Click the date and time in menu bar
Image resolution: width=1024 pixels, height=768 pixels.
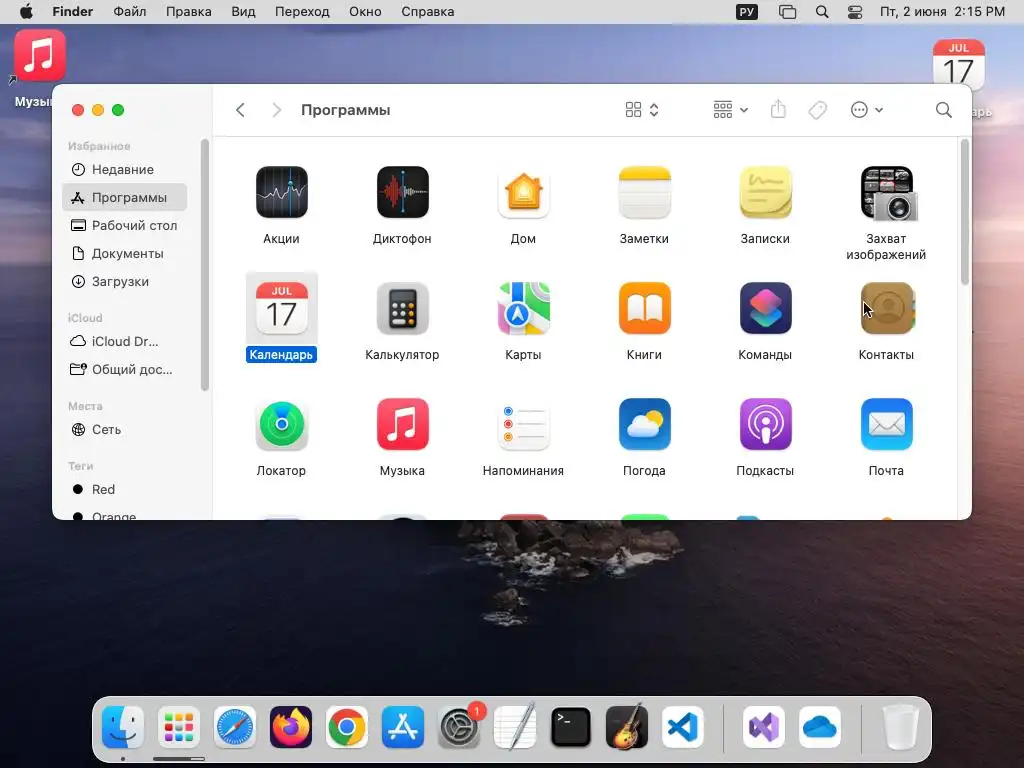click(942, 12)
